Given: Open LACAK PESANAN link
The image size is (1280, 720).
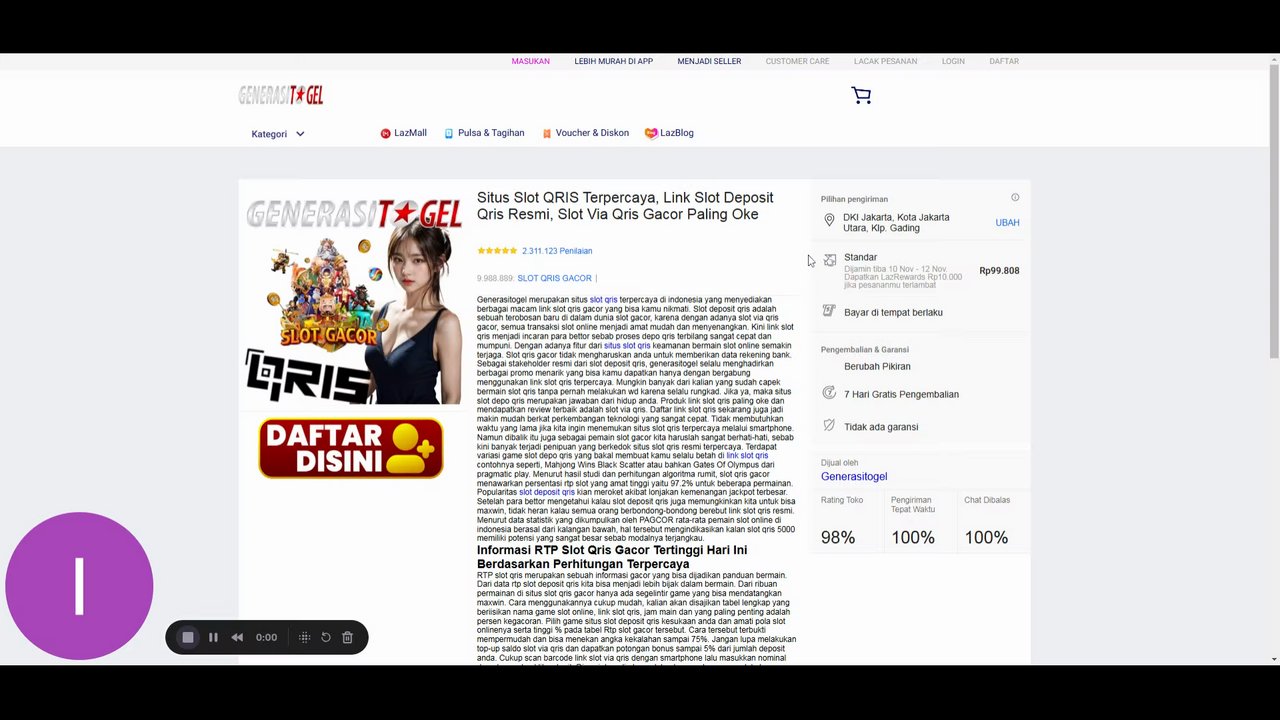Looking at the screenshot, I should click(885, 61).
